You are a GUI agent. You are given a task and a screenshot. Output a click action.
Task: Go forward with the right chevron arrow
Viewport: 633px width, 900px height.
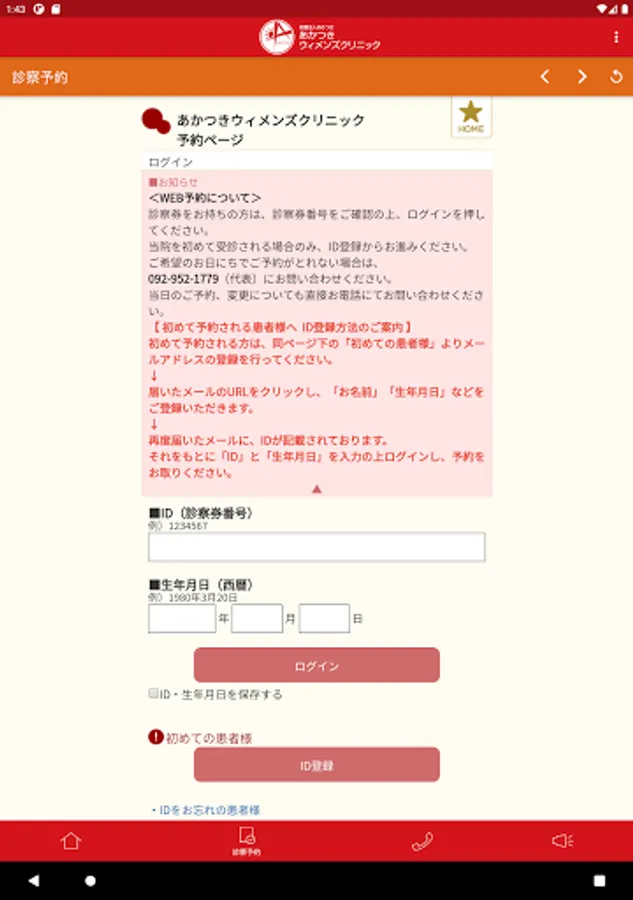click(x=582, y=76)
